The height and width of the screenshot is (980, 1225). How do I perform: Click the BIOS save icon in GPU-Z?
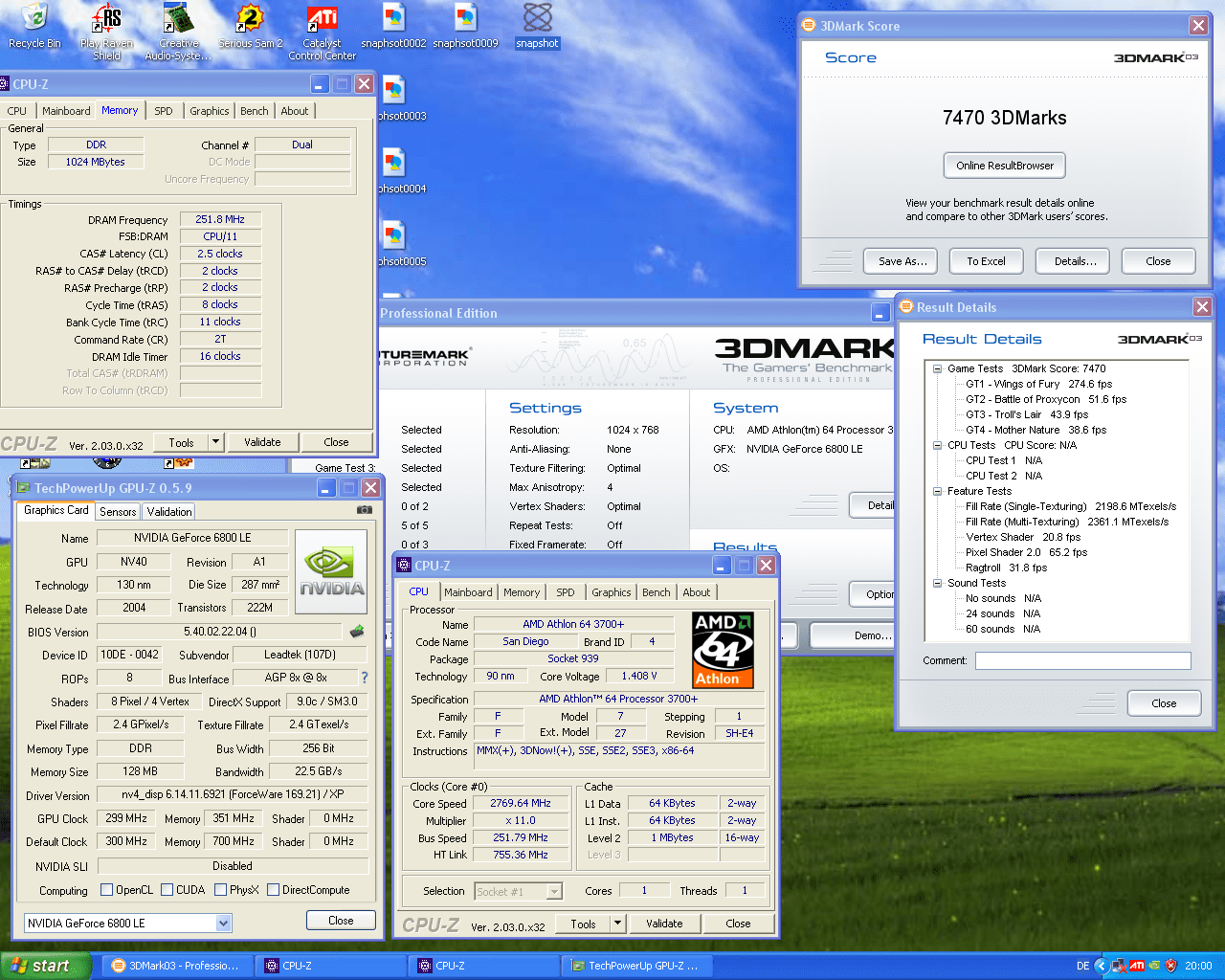(357, 632)
